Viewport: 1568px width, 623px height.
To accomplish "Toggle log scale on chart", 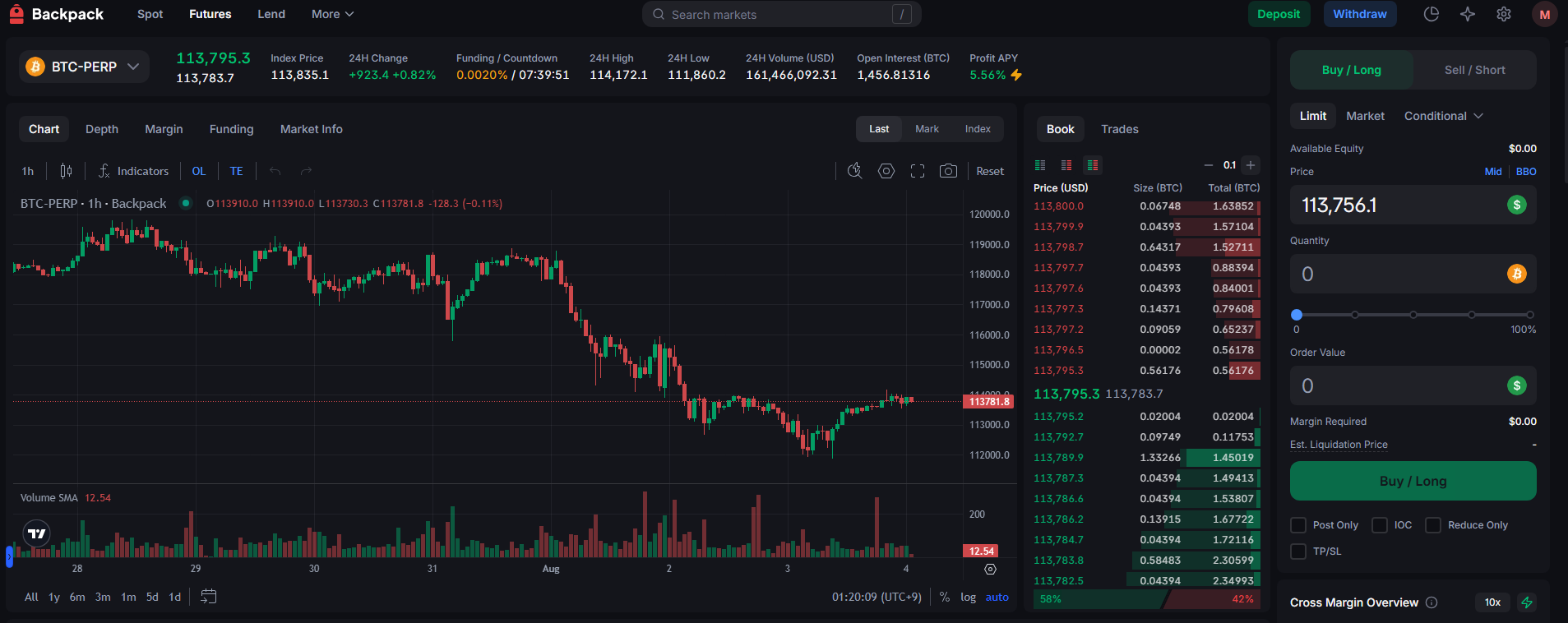I will (x=969, y=597).
